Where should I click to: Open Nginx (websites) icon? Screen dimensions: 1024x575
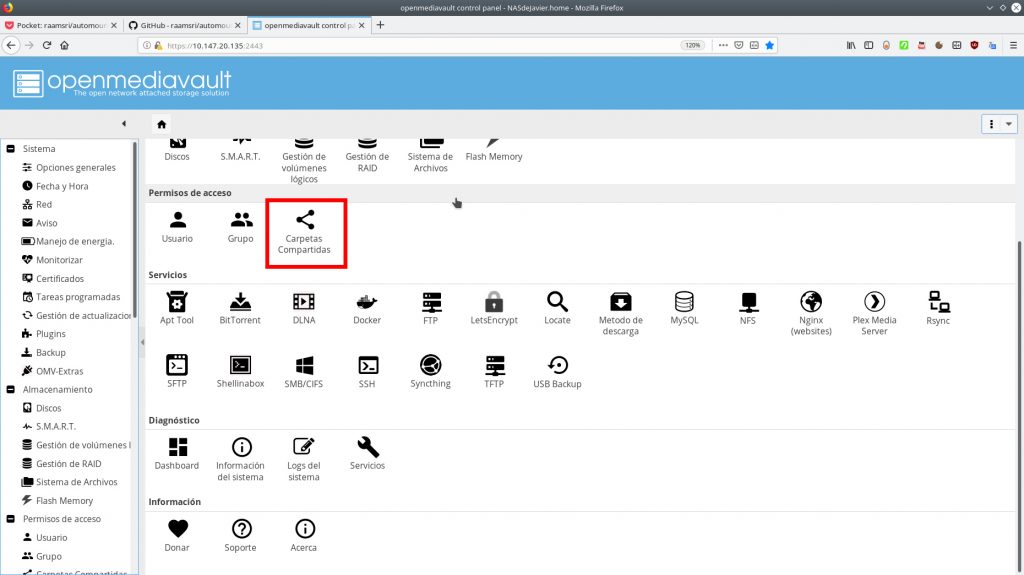811,313
